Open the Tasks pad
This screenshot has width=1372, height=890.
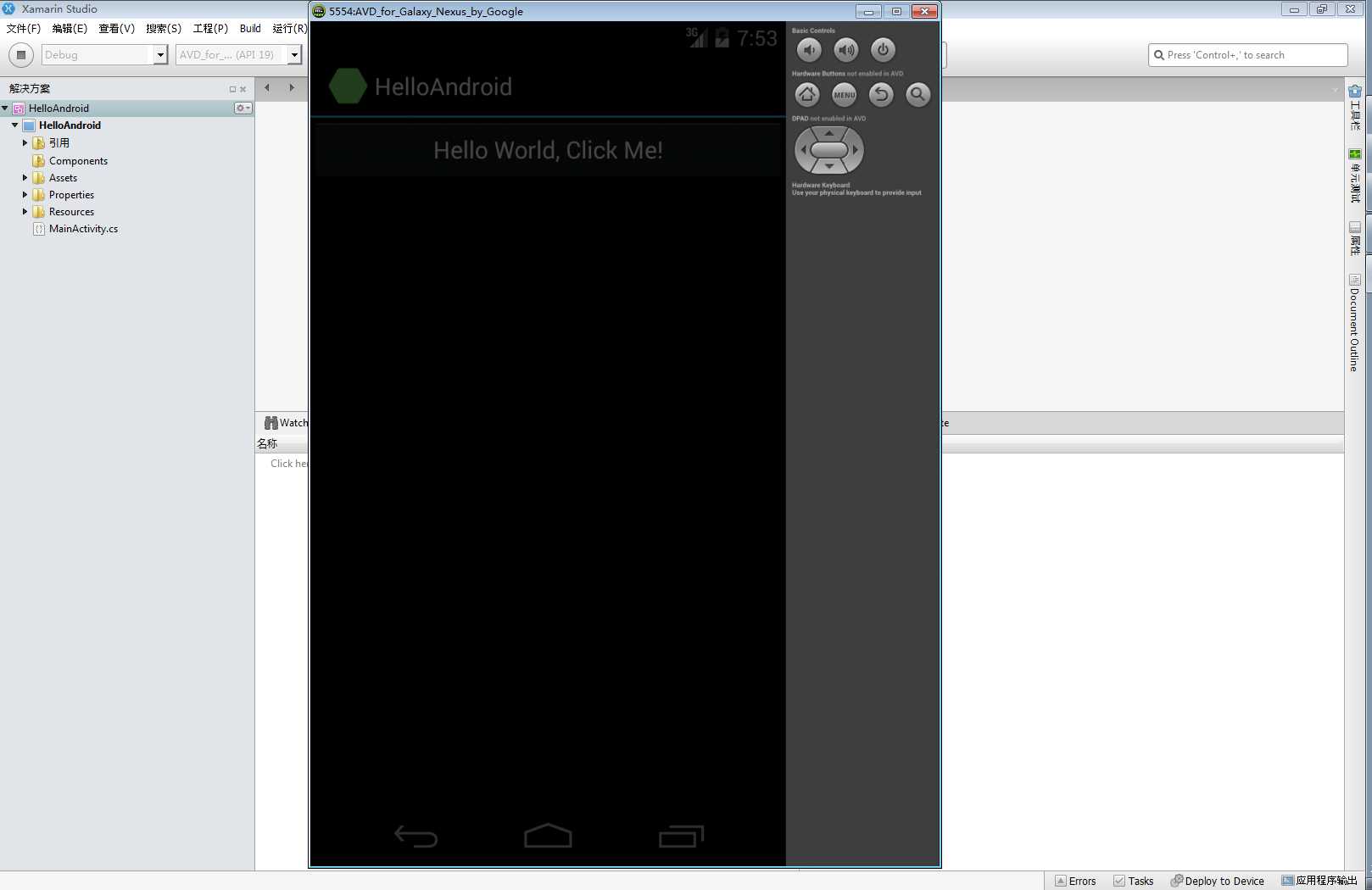tap(1134, 881)
